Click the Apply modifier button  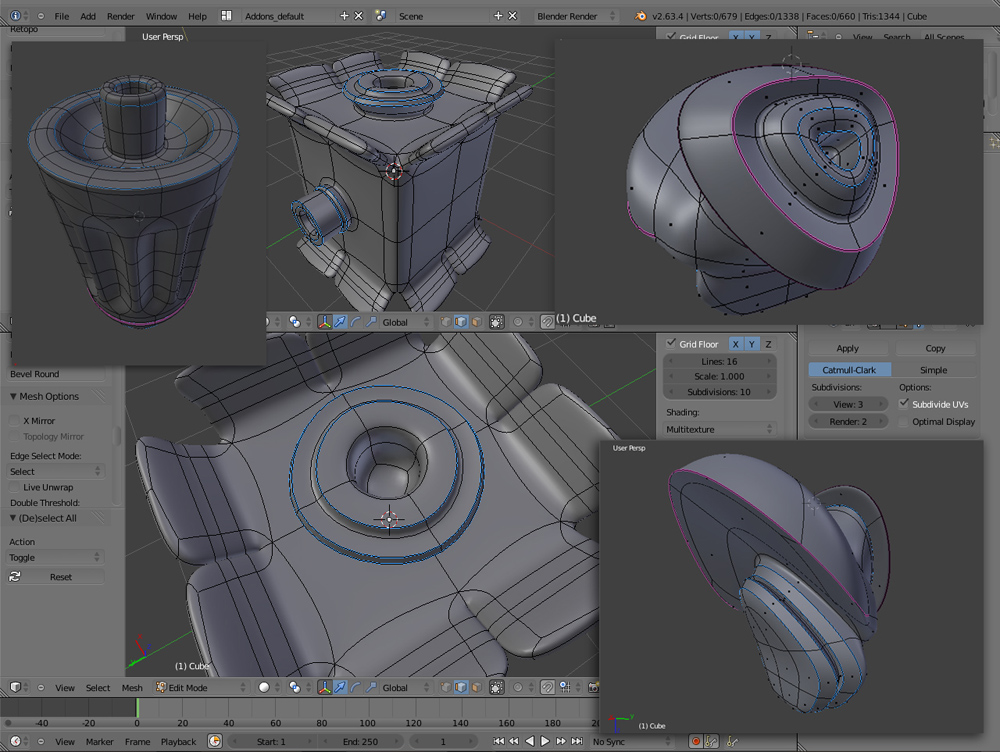[x=848, y=348]
